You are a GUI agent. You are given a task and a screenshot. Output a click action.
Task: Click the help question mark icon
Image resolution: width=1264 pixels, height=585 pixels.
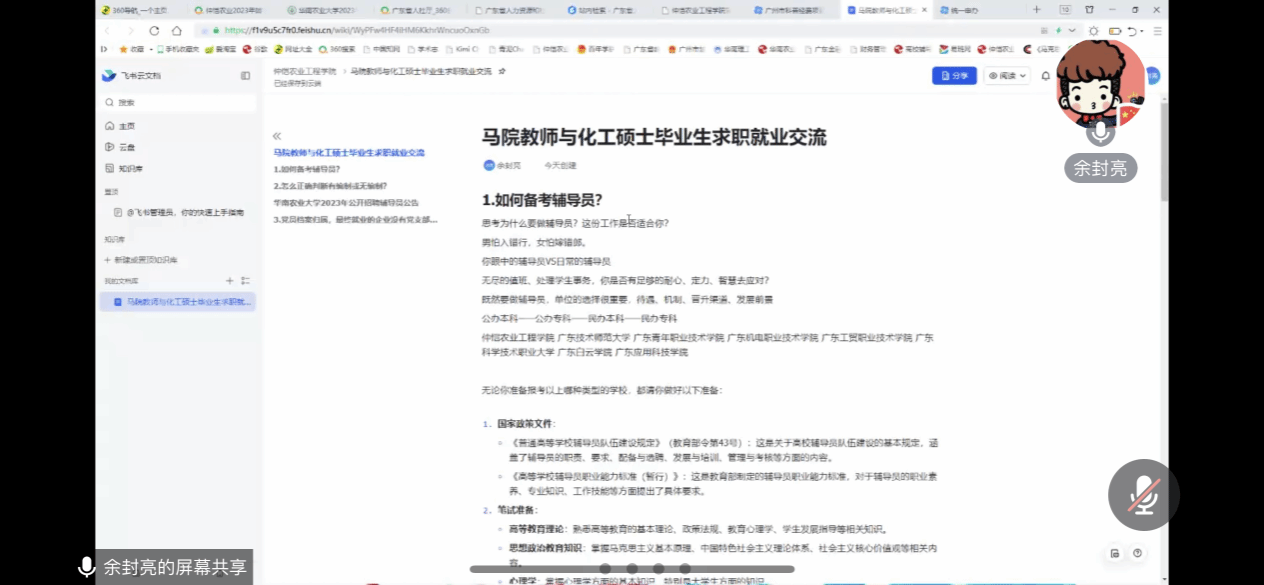coord(1137,553)
